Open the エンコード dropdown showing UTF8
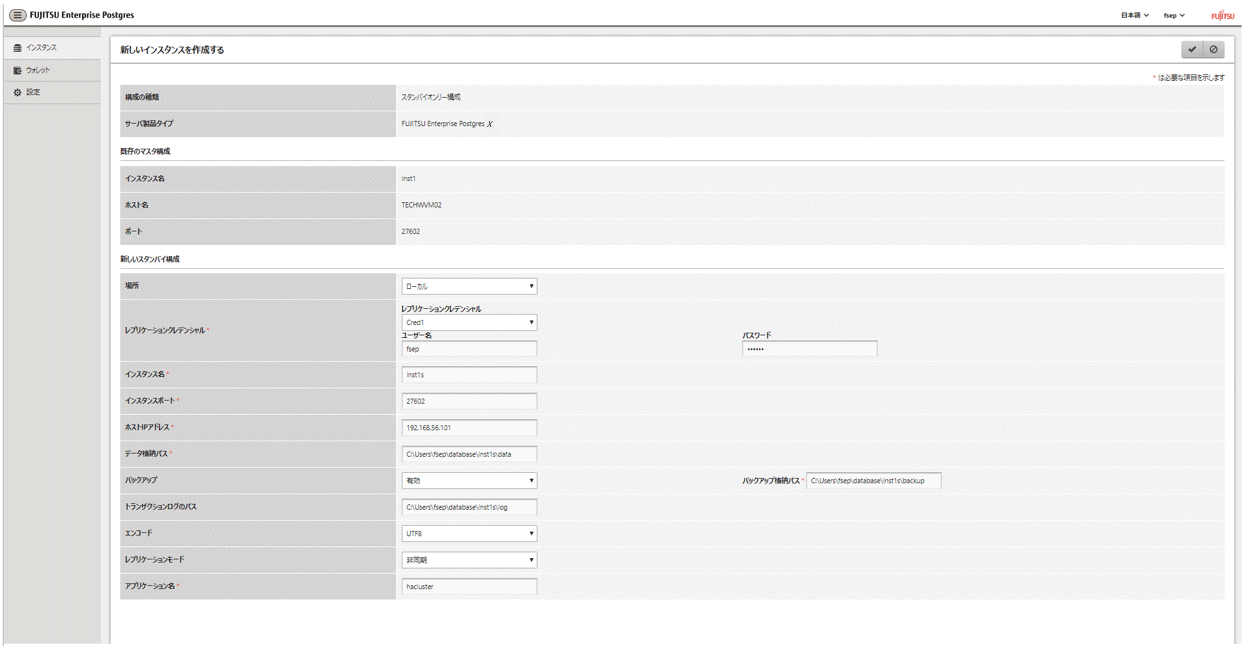Image resolution: width=1242 pixels, height=647 pixels. click(469, 533)
